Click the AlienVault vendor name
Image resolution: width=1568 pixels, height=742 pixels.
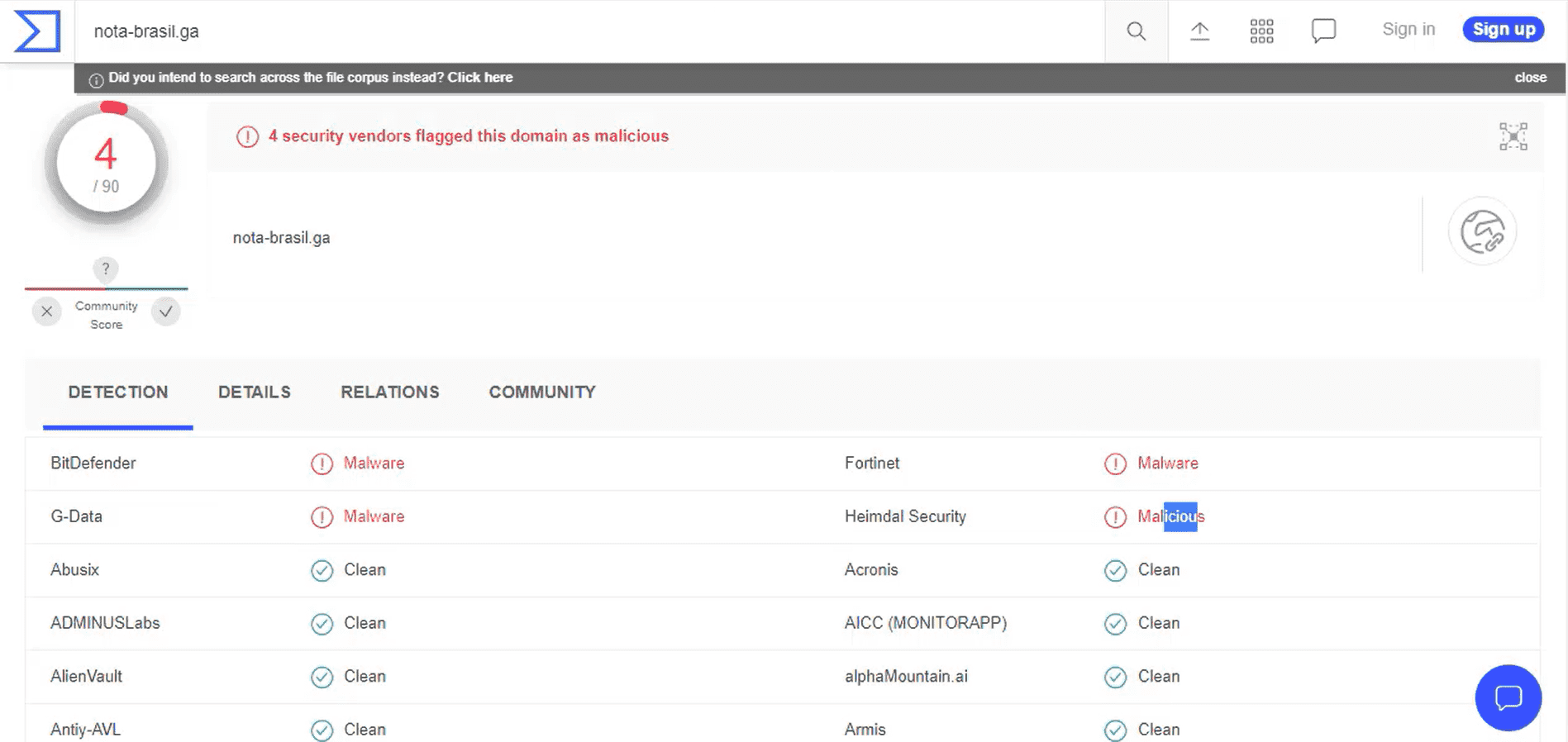(86, 677)
